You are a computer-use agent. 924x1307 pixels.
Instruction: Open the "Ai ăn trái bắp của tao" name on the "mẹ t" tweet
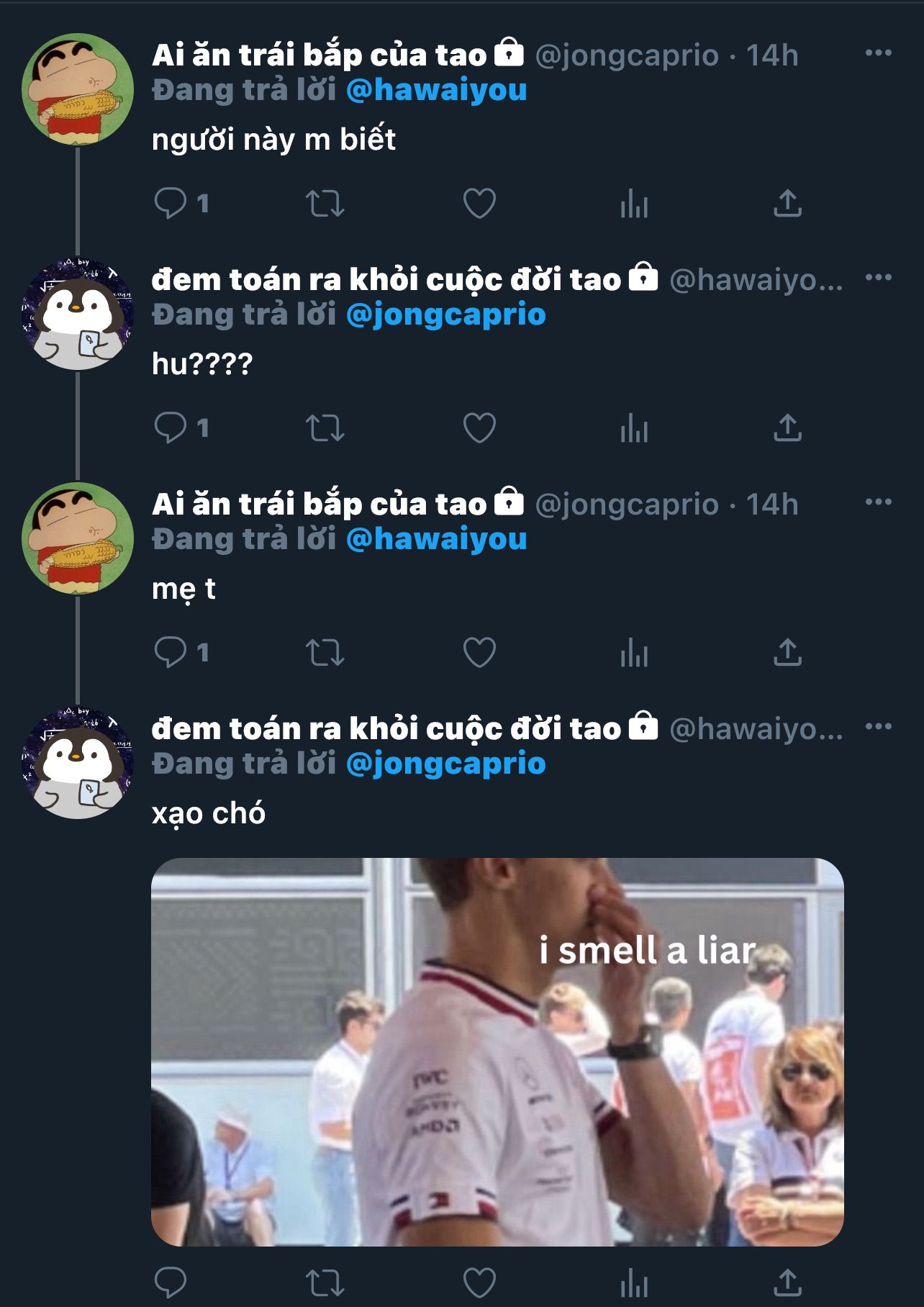point(320,504)
